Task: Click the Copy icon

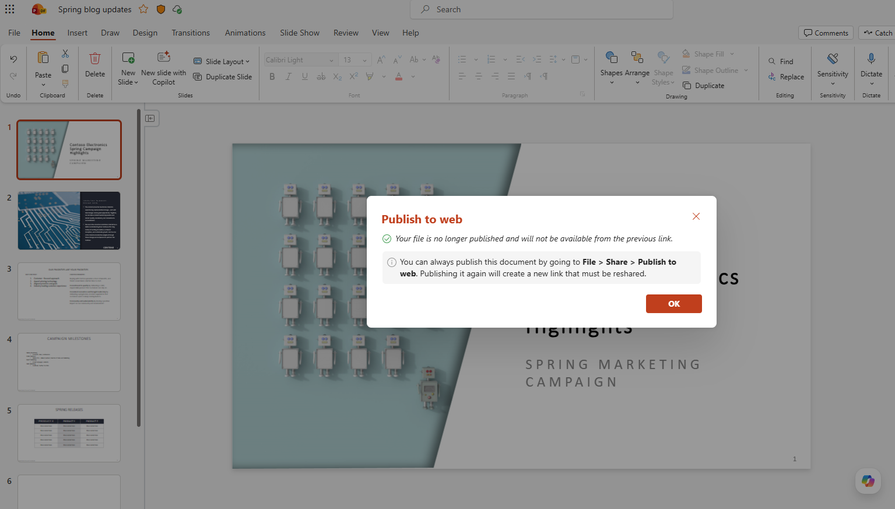Action: (x=65, y=68)
